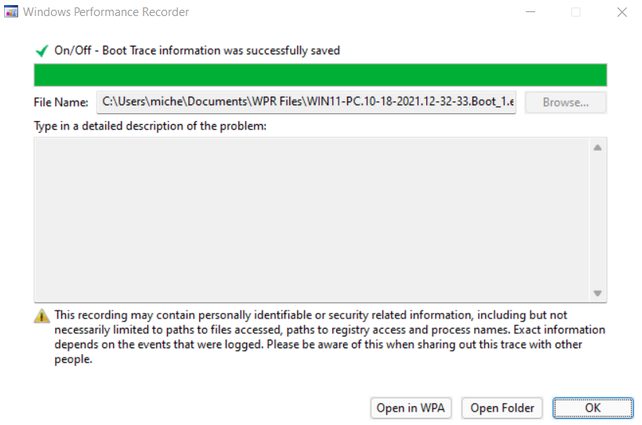Open the trace in WPA
The height and width of the screenshot is (425, 642).
pyautogui.click(x=411, y=408)
